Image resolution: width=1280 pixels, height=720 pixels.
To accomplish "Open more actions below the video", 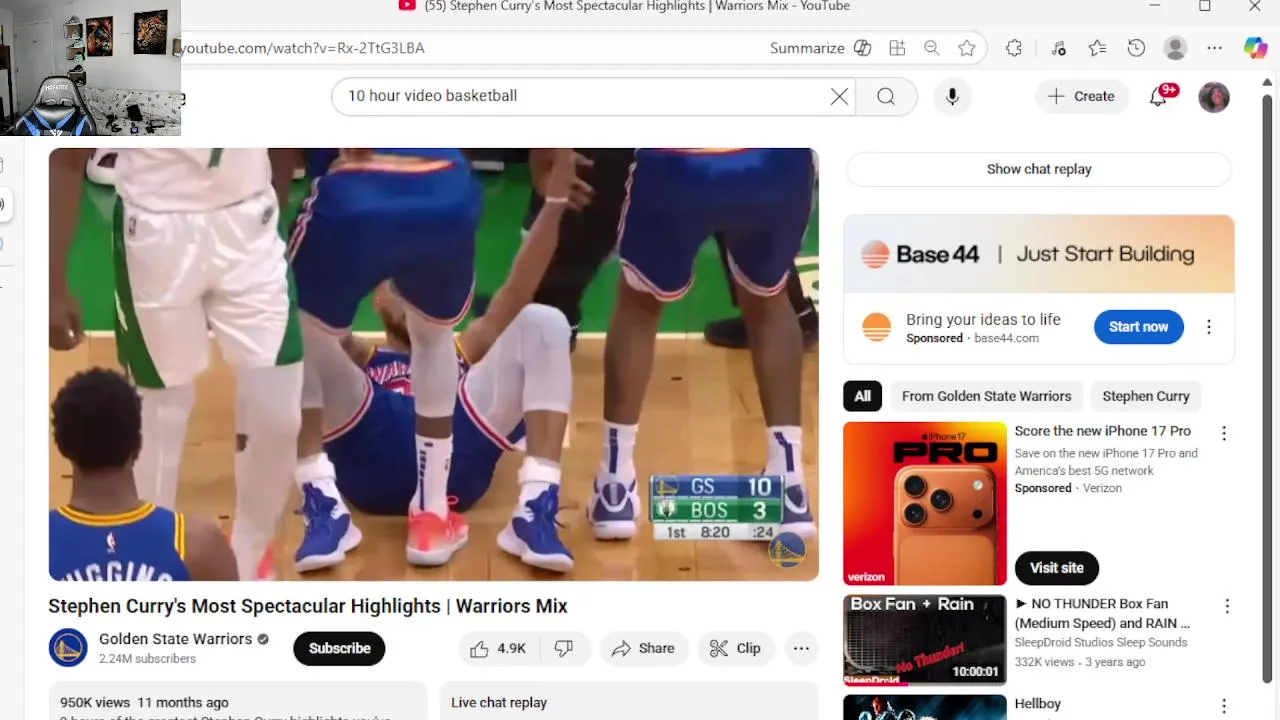I will pos(801,648).
